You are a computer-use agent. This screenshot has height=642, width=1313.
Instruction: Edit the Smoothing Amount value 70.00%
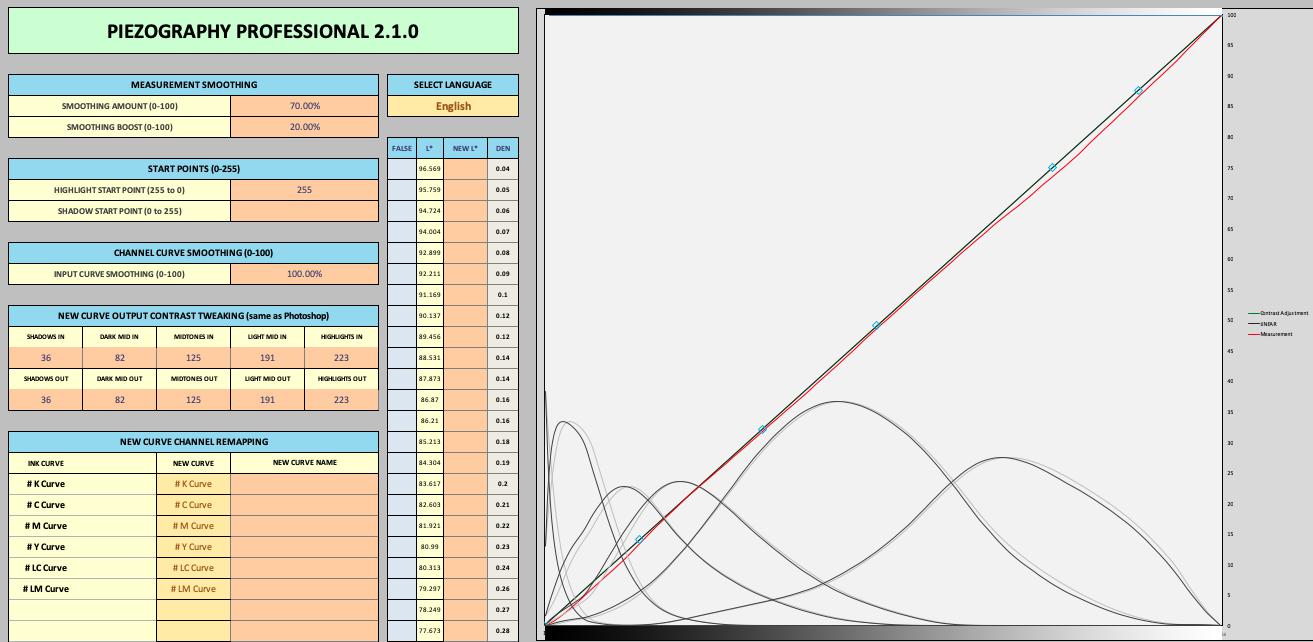click(305, 106)
